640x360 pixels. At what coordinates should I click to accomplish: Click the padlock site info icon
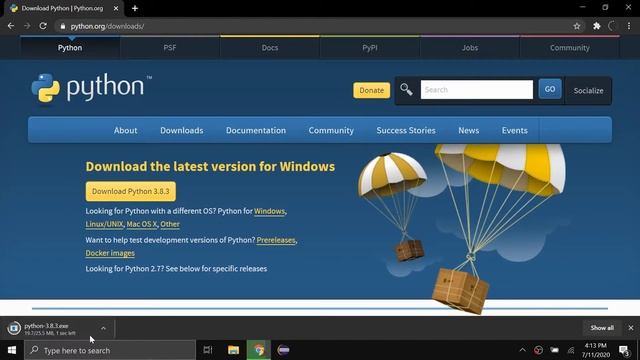(x=62, y=27)
